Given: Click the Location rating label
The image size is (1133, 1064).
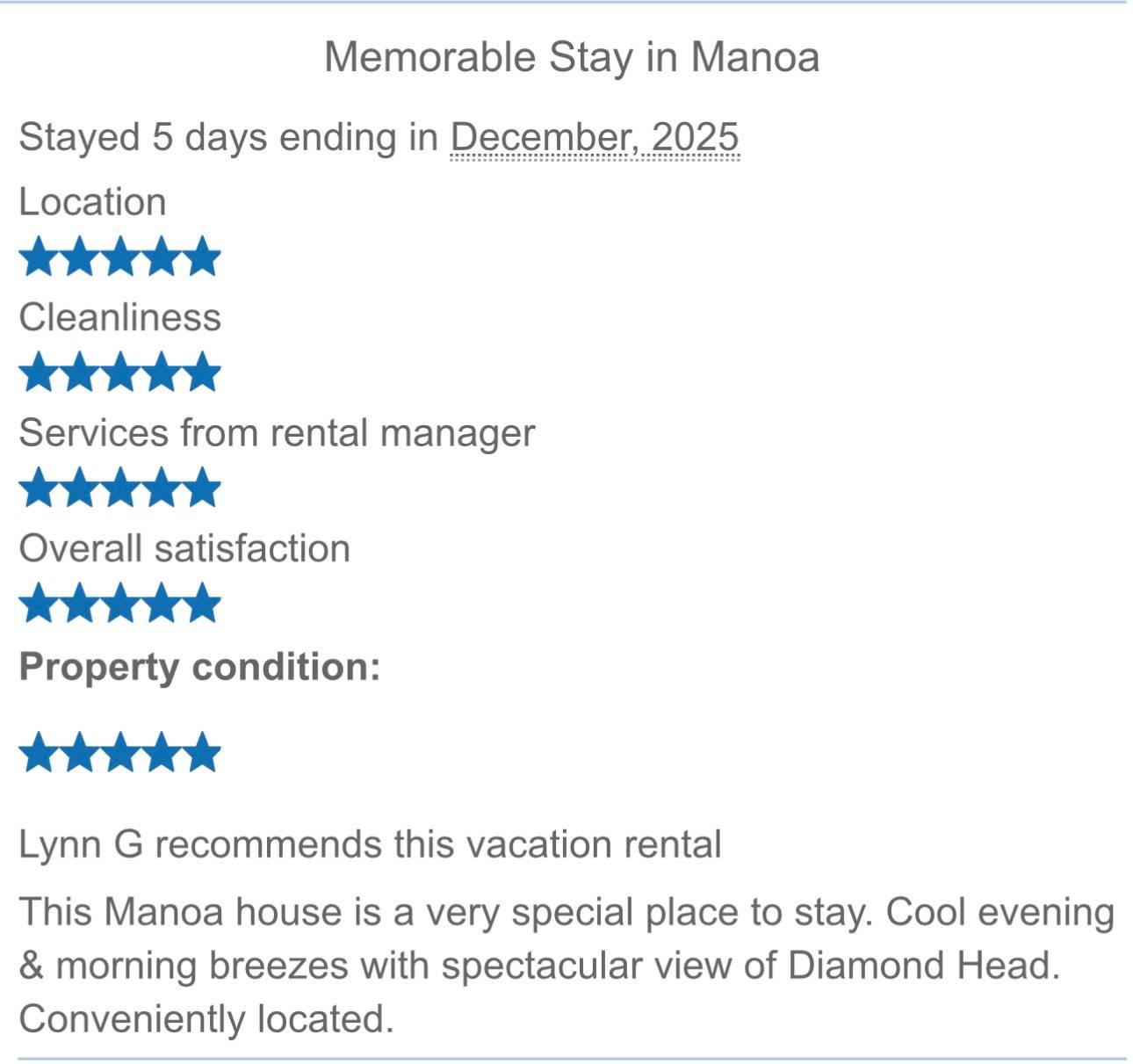Looking at the screenshot, I should tap(92, 202).
